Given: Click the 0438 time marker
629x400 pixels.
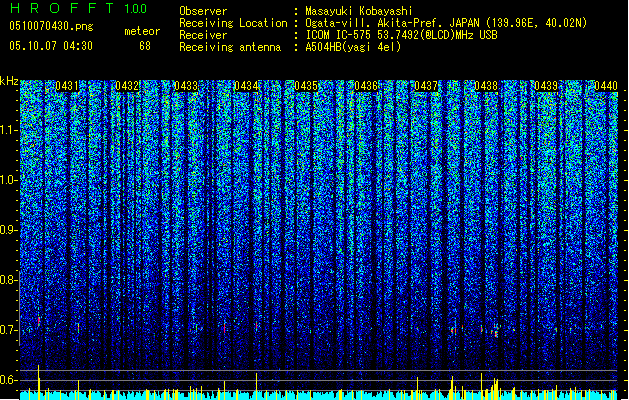Looking at the screenshot, I should click(486, 86).
